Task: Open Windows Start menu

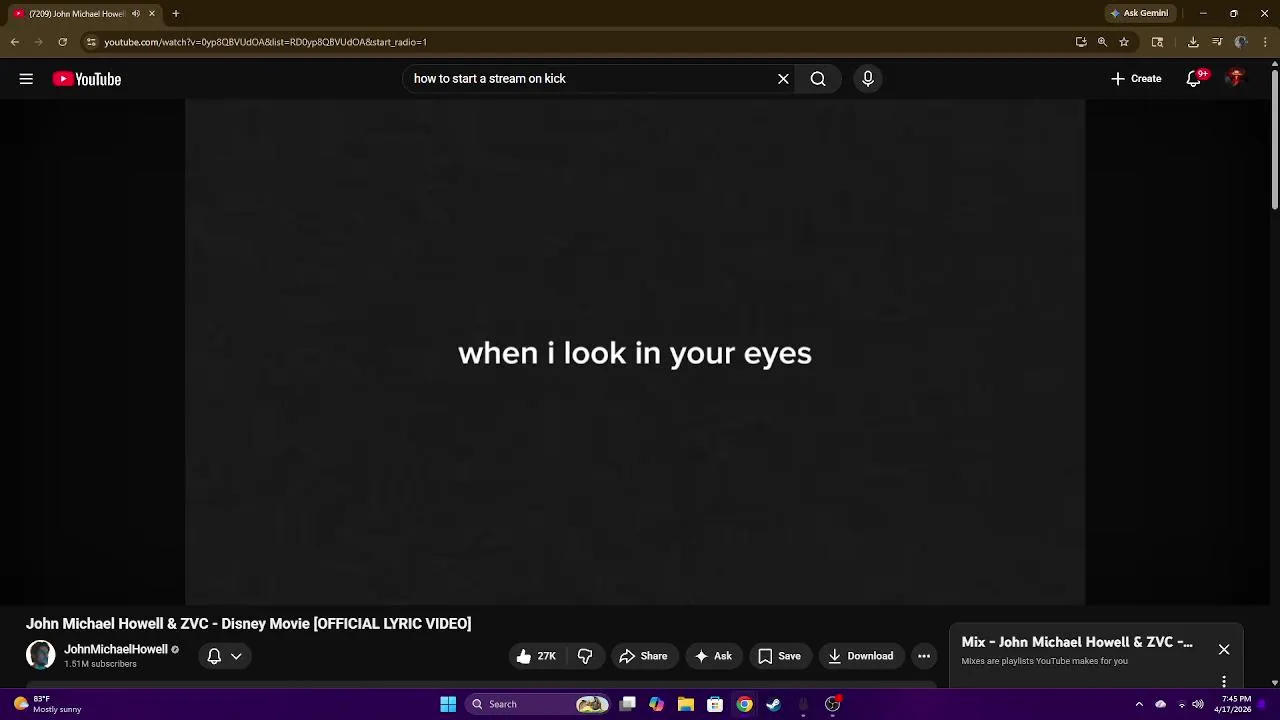Action: [x=448, y=704]
